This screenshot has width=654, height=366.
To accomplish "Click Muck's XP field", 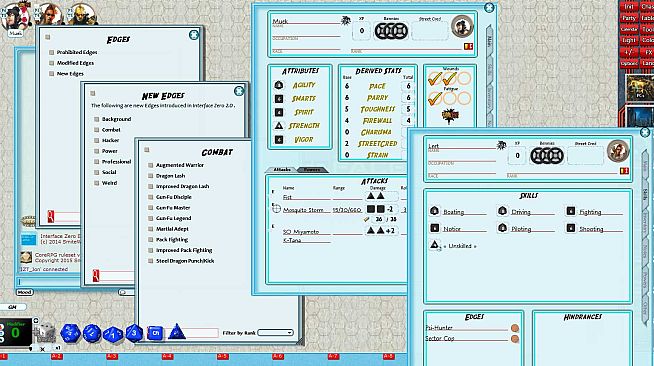I will pyautogui.click(x=362, y=31).
